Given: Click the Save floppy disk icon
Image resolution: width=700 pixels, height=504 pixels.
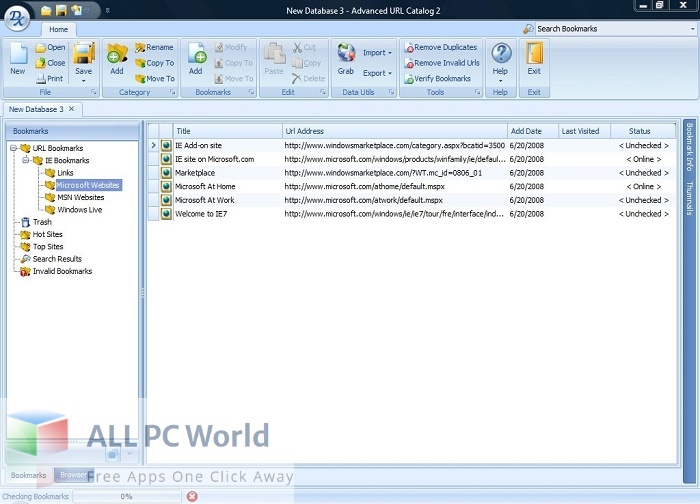Looking at the screenshot, I should coord(84,53).
